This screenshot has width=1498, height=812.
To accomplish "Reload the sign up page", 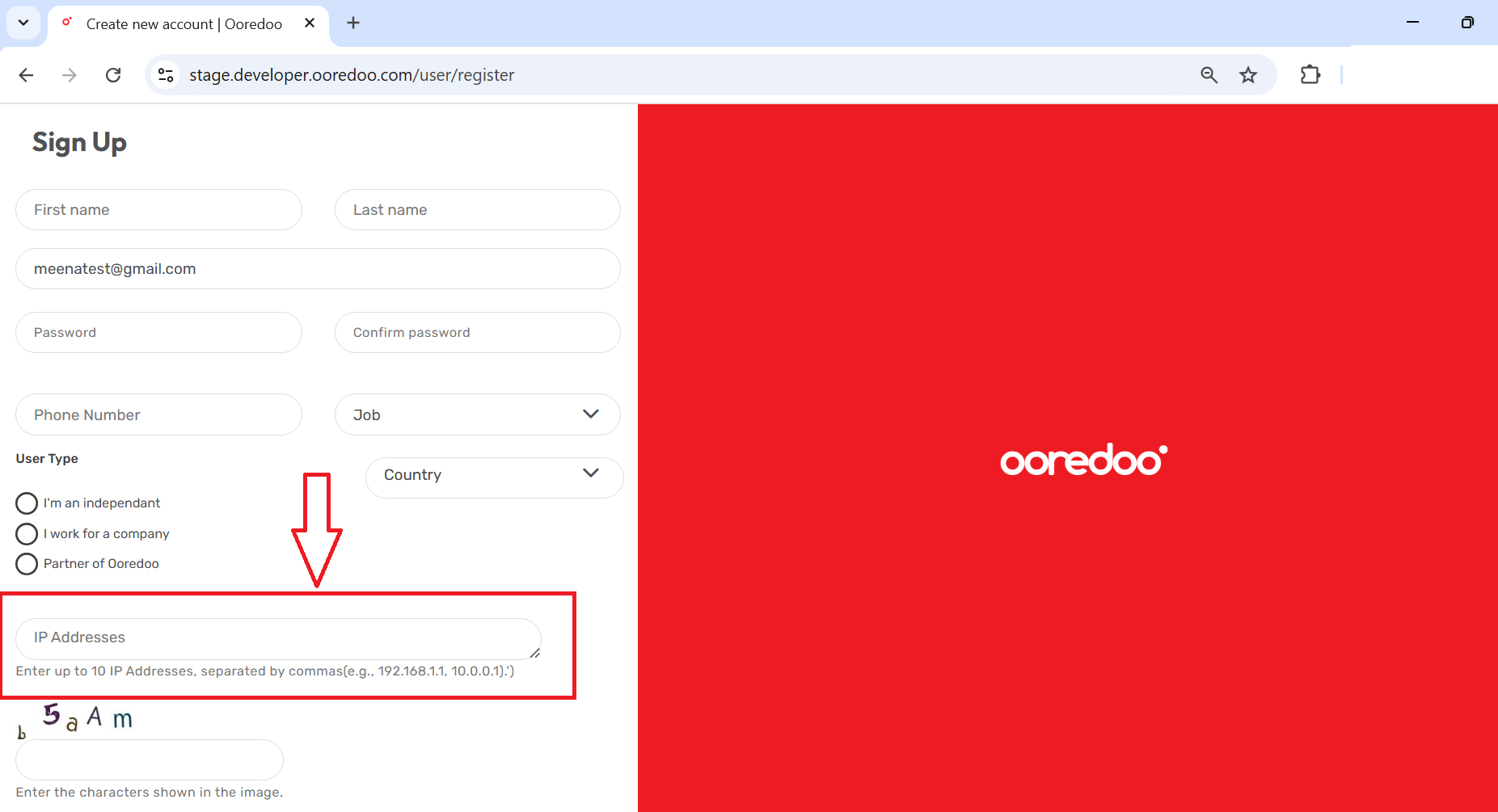I will click(113, 74).
